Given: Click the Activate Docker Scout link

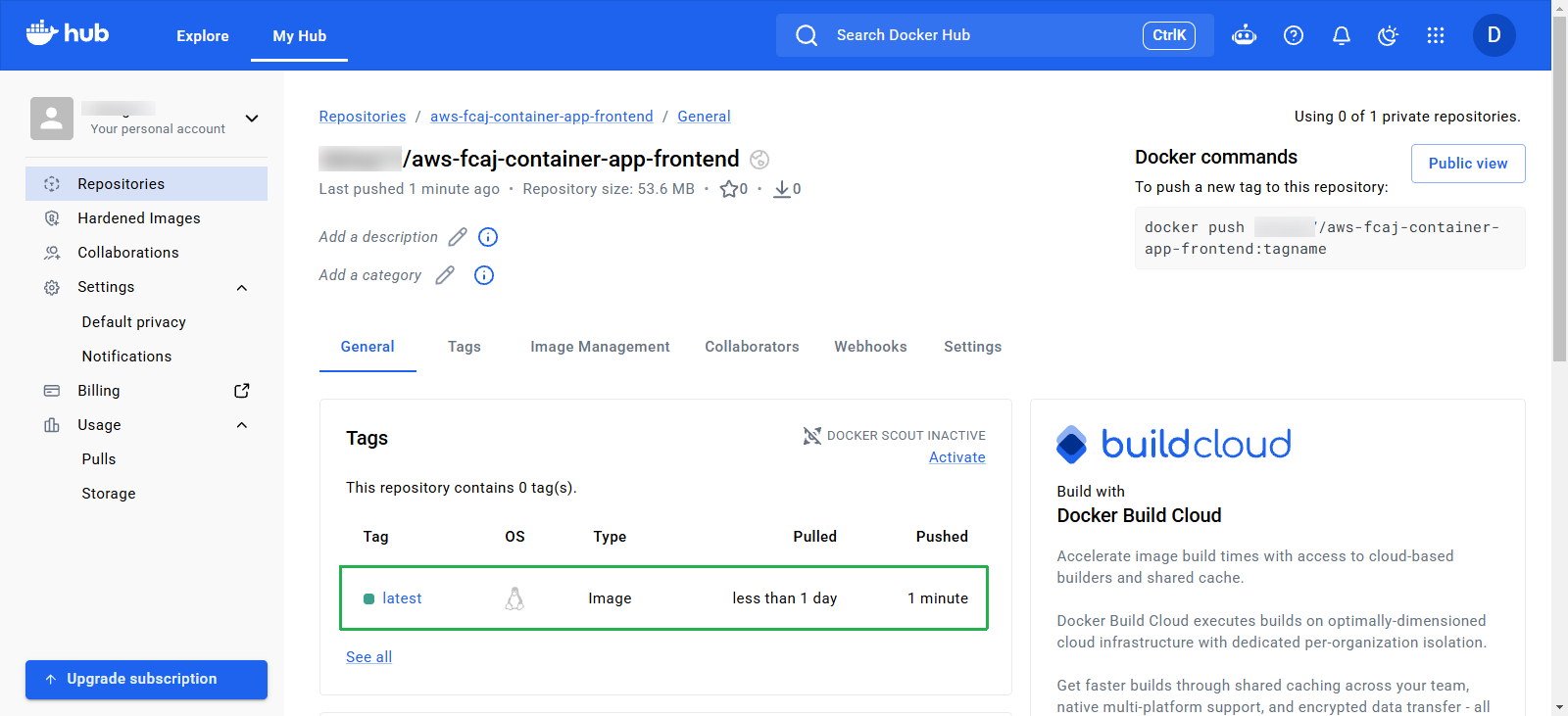Looking at the screenshot, I should pyautogui.click(x=957, y=457).
